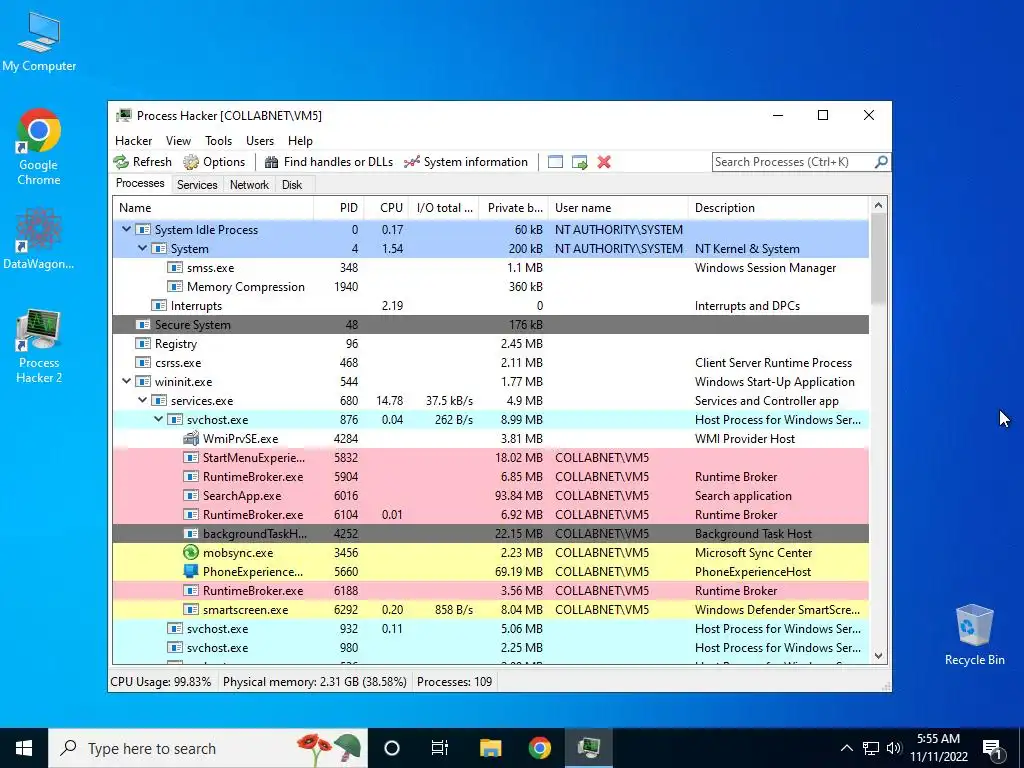Collapse the wininit.exe tree node
This screenshot has height=768, width=1024.
pyautogui.click(x=127, y=381)
